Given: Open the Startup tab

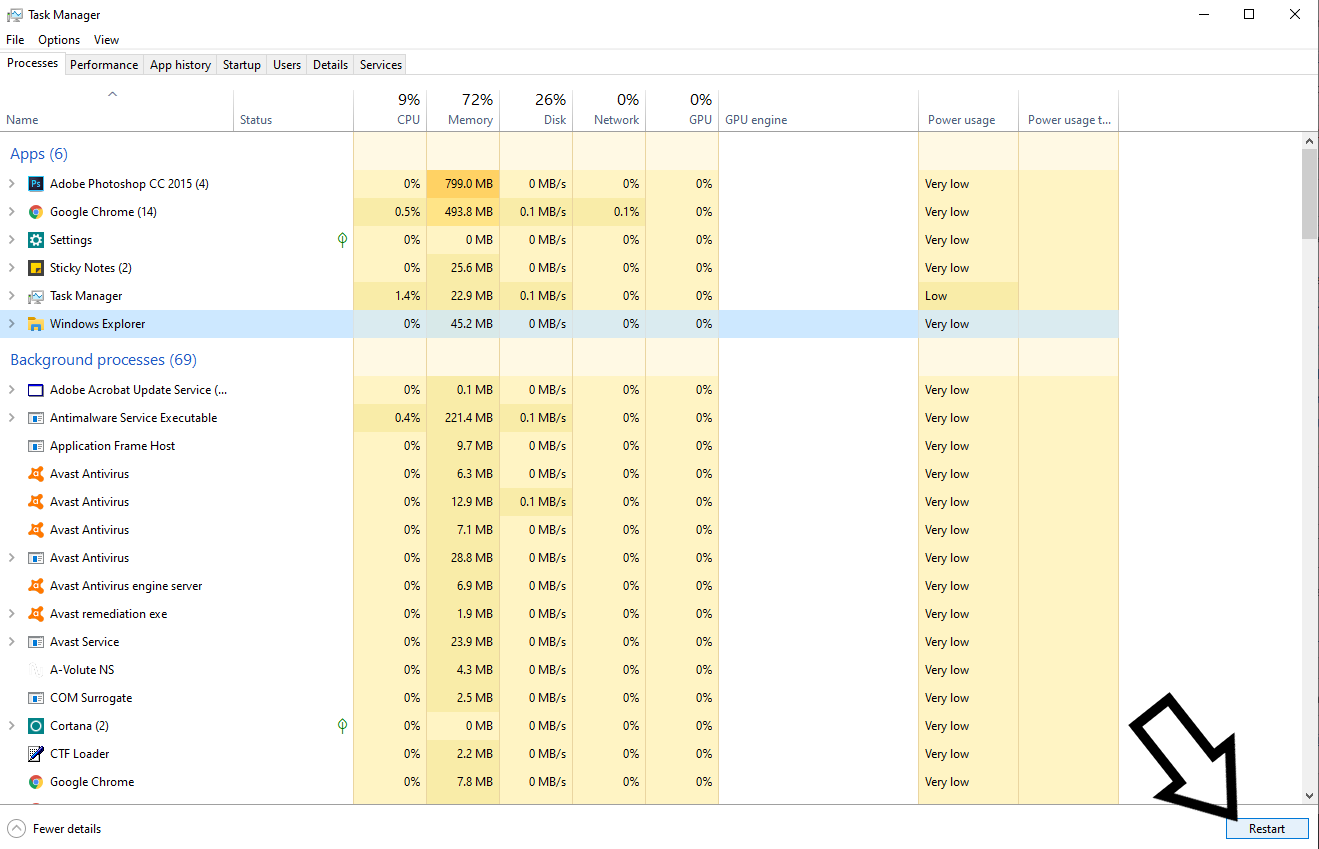Looking at the screenshot, I should pyautogui.click(x=242, y=65).
